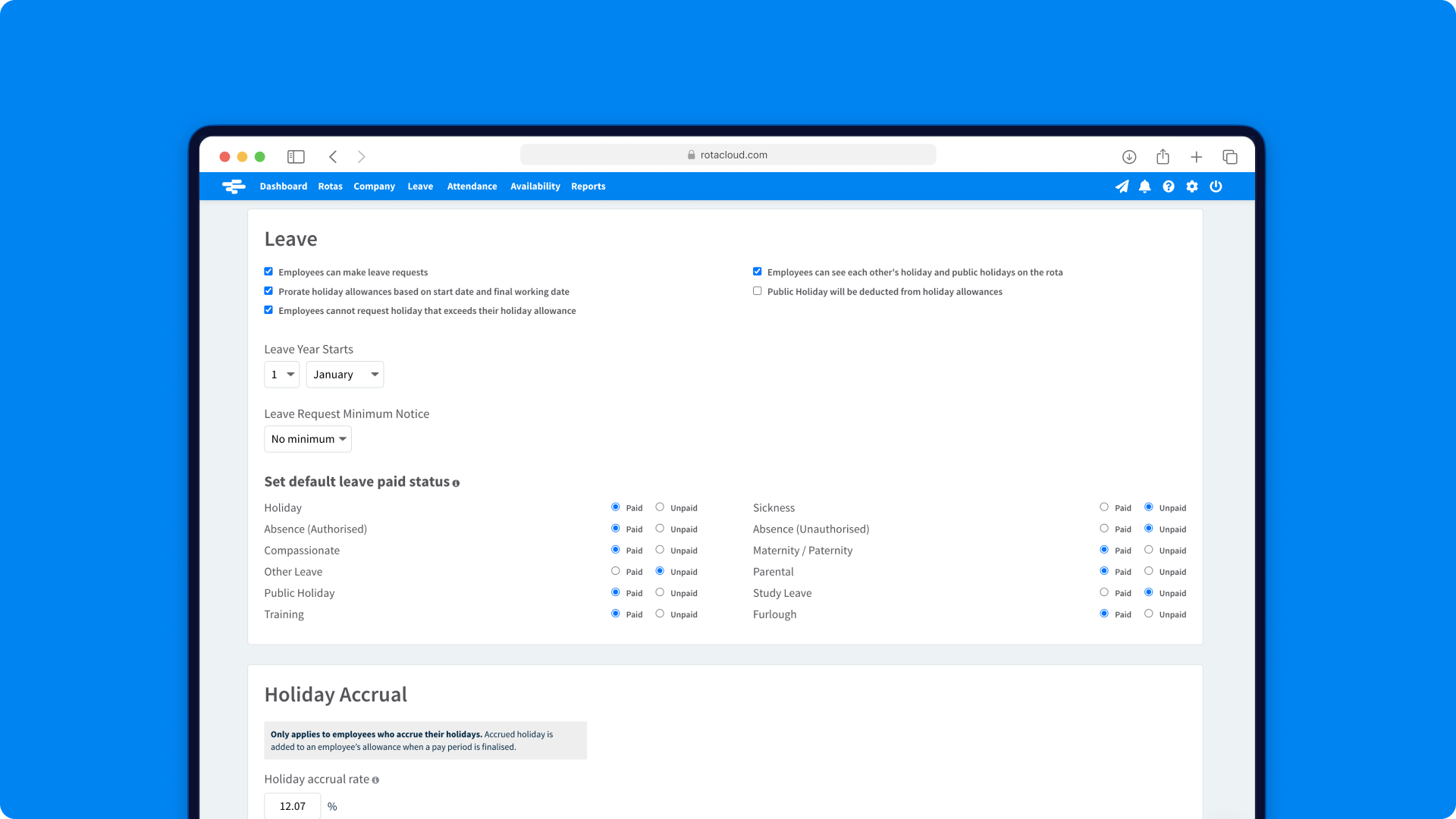Enable Public Holiday deduction from holiday allowances
The width and height of the screenshot is (1456, 819).
(x=756, y=290)
